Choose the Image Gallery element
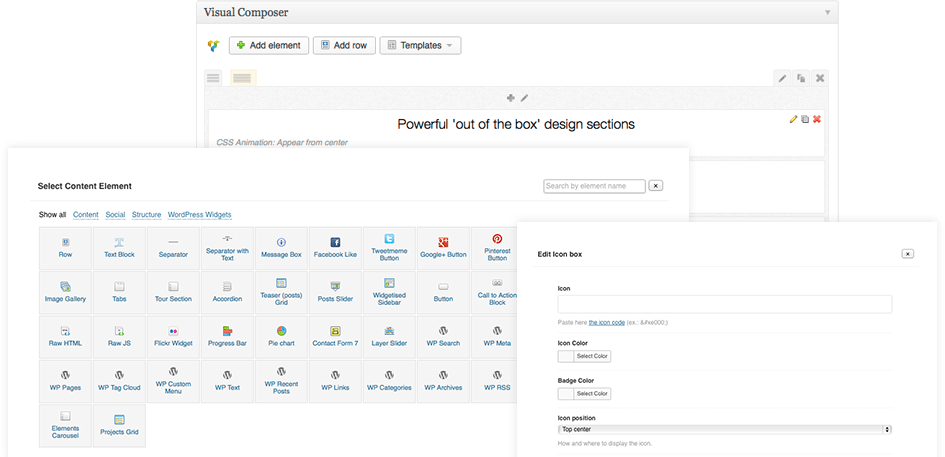This screenshot has width=945, height=457. (65, 292)
